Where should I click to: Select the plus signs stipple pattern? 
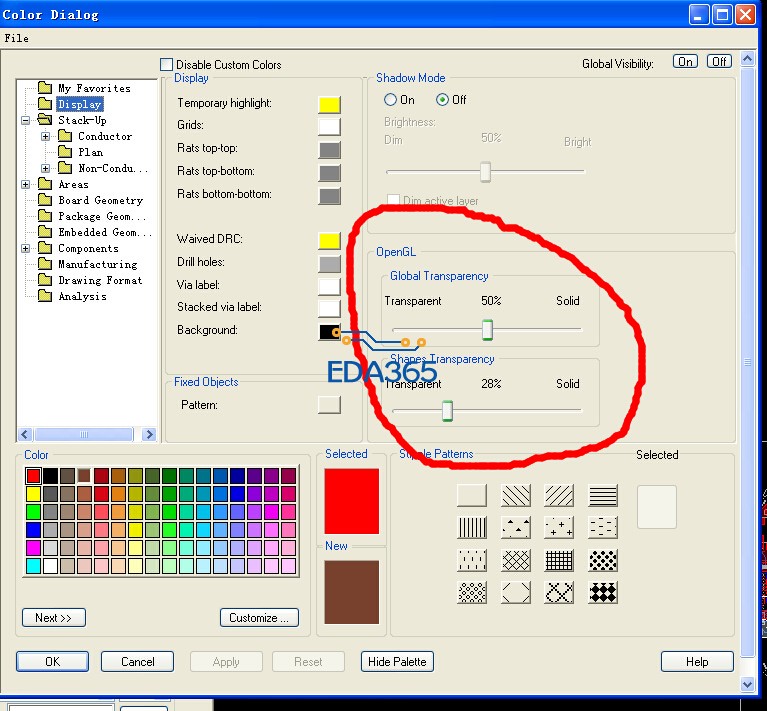(559, 528)
